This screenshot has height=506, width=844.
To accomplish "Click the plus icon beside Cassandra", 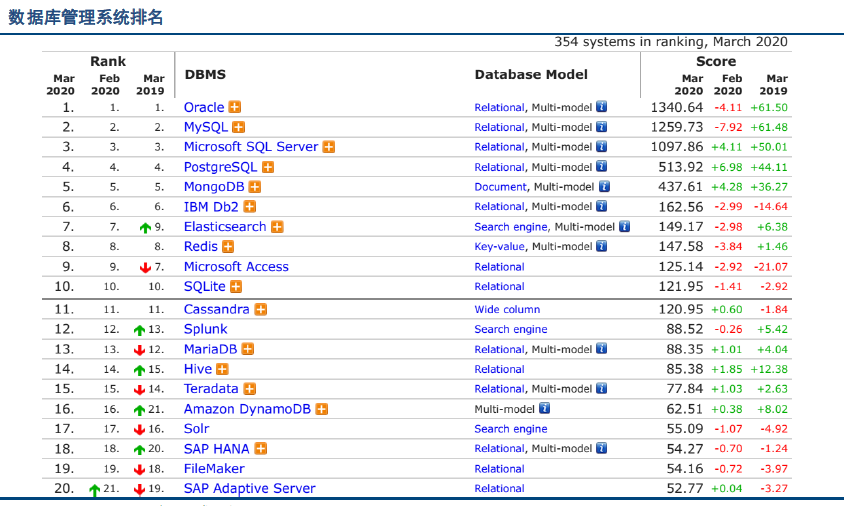I will tap(261, 310).
